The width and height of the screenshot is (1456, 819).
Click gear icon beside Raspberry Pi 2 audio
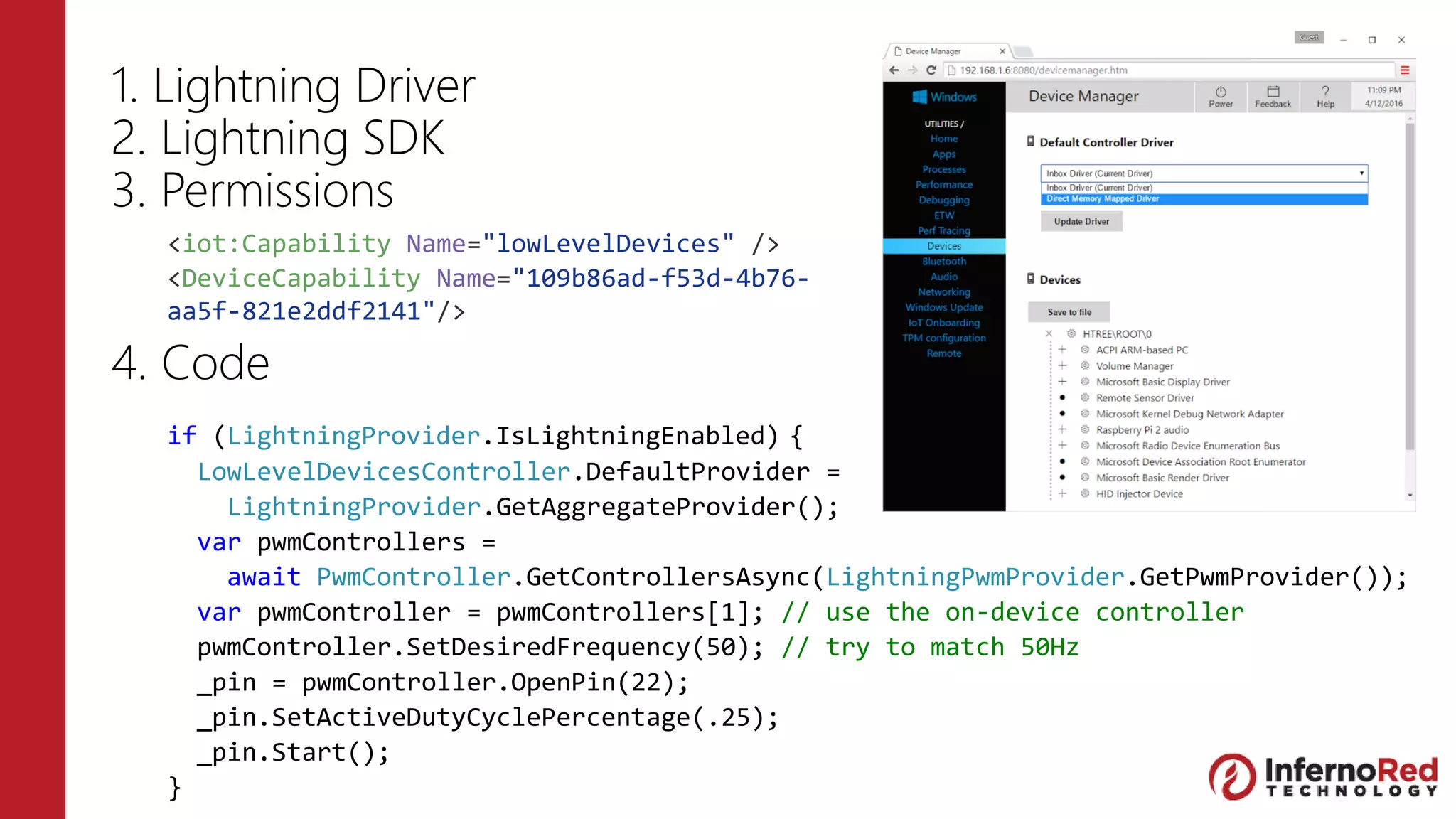(x=1085, y=429)
